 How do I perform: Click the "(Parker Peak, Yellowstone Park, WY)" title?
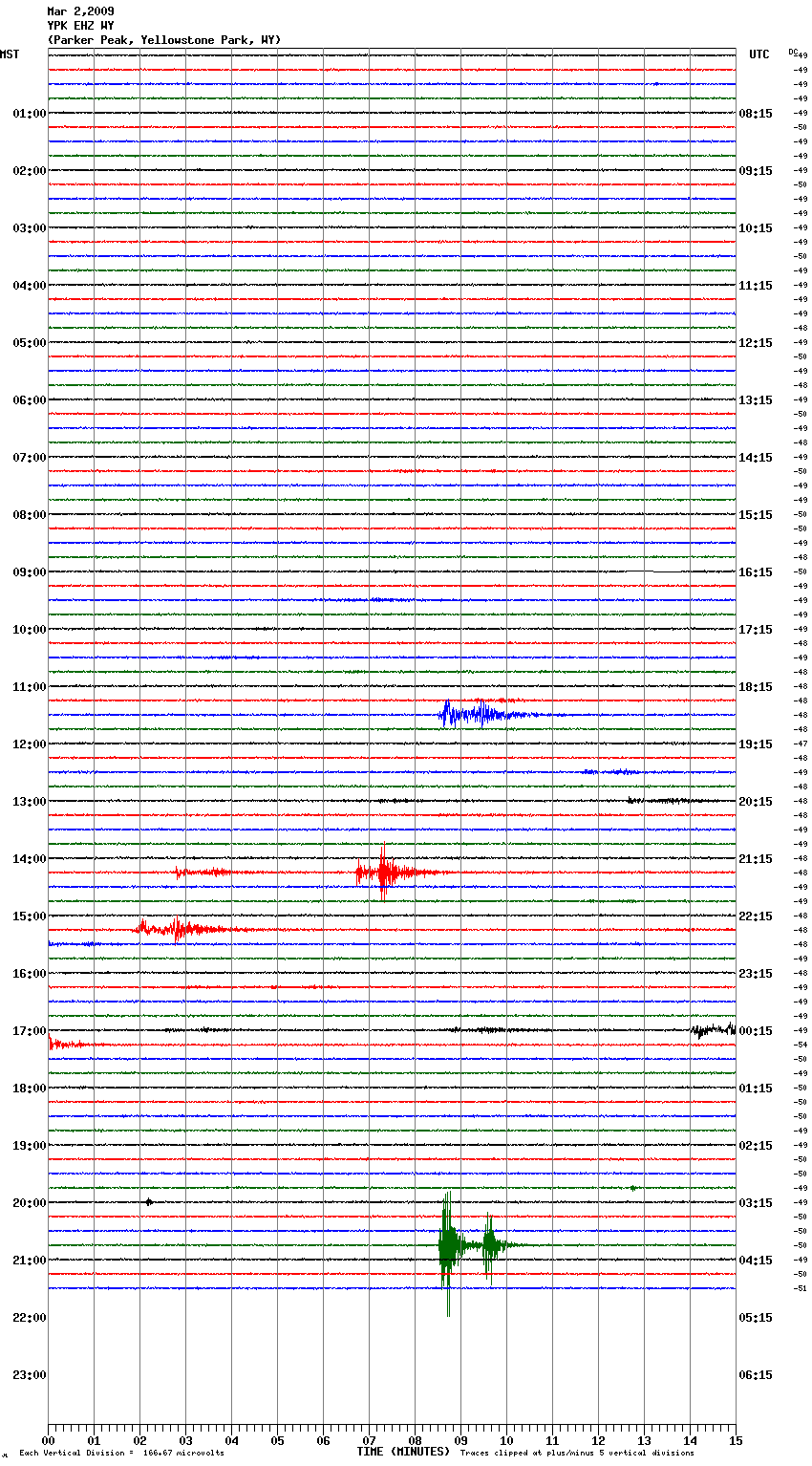click(x=164, y=40)
